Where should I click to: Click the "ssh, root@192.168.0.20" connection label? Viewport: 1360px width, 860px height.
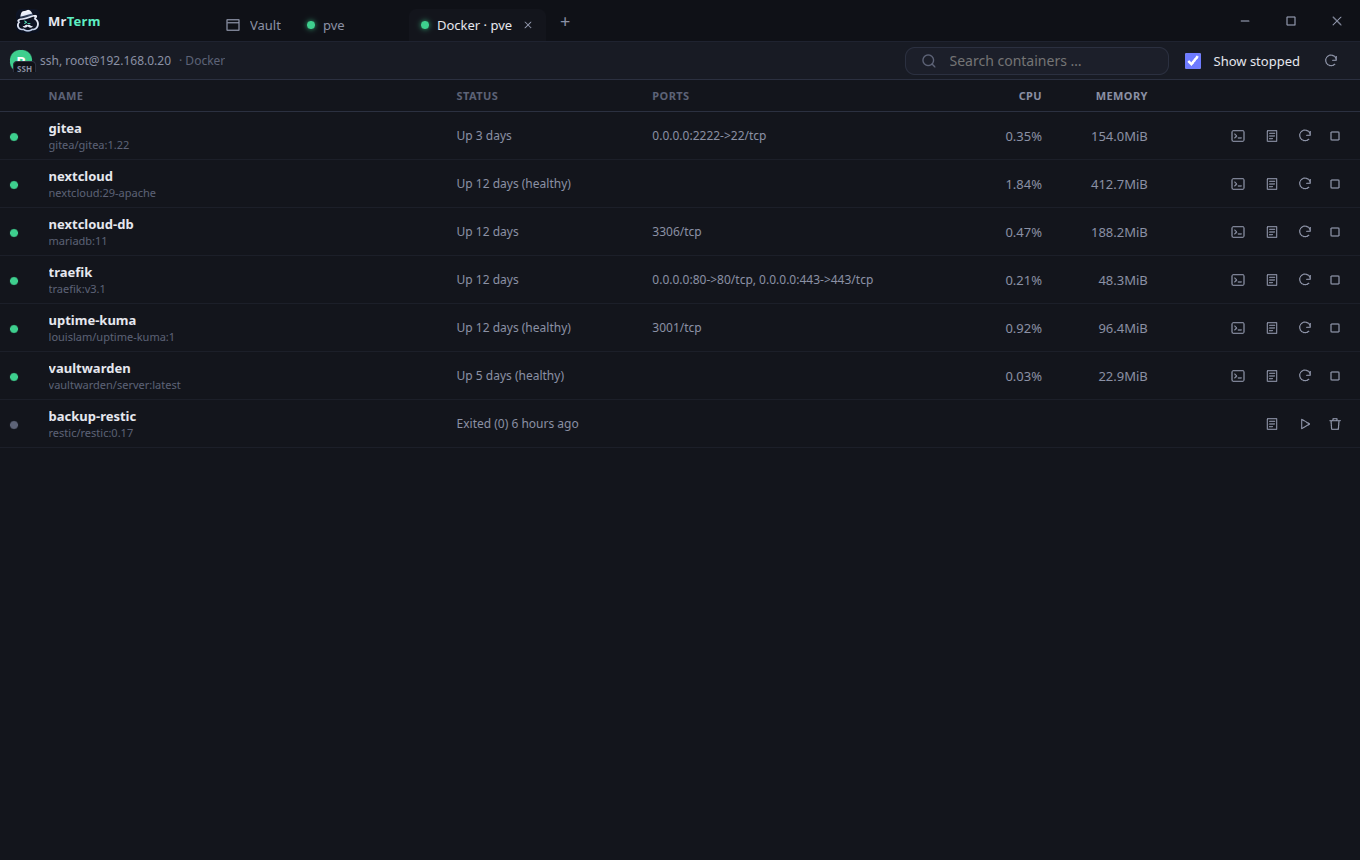click(106, 61)
